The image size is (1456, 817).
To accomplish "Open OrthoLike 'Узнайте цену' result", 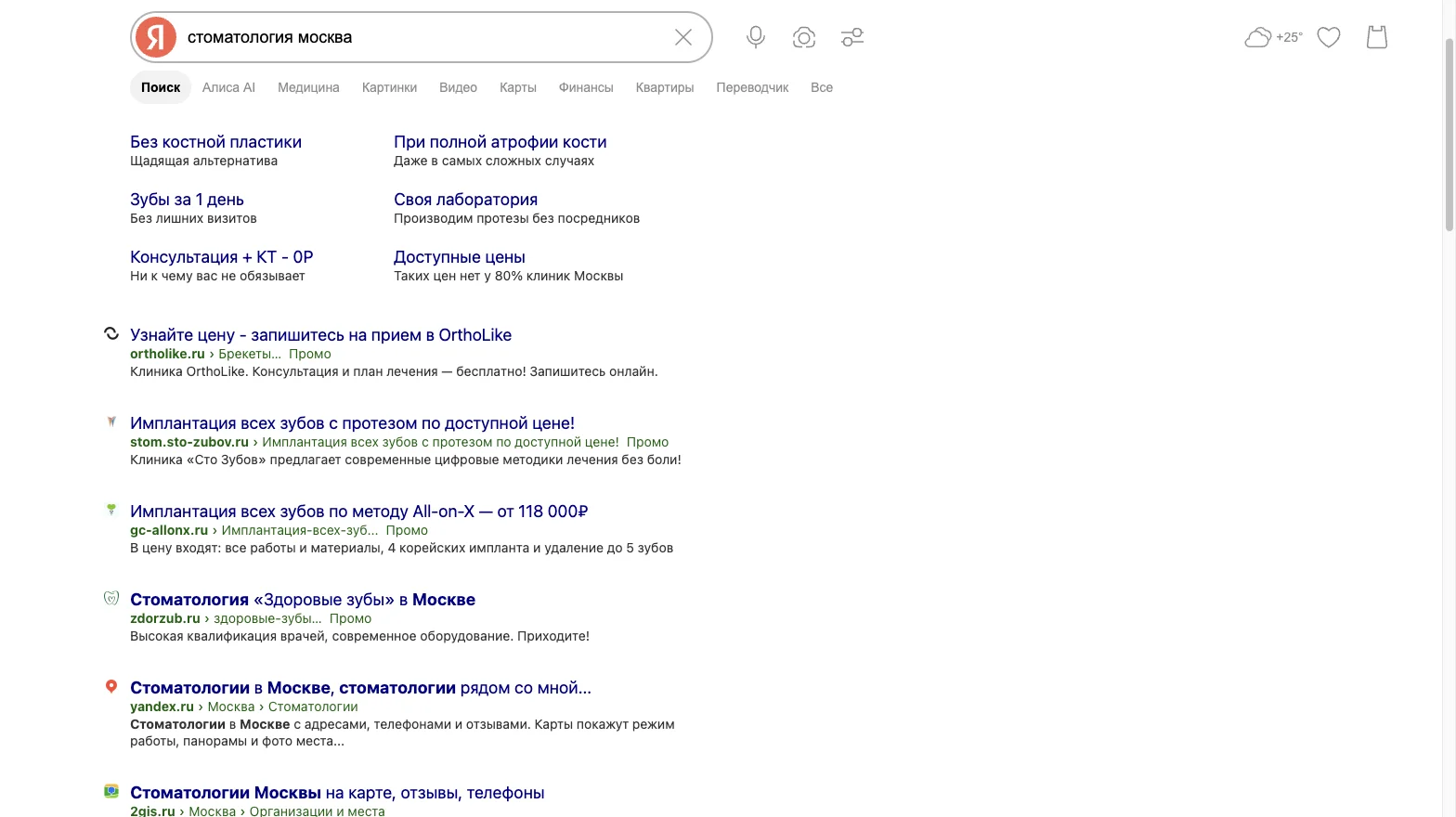I will (x=320, y=335).
